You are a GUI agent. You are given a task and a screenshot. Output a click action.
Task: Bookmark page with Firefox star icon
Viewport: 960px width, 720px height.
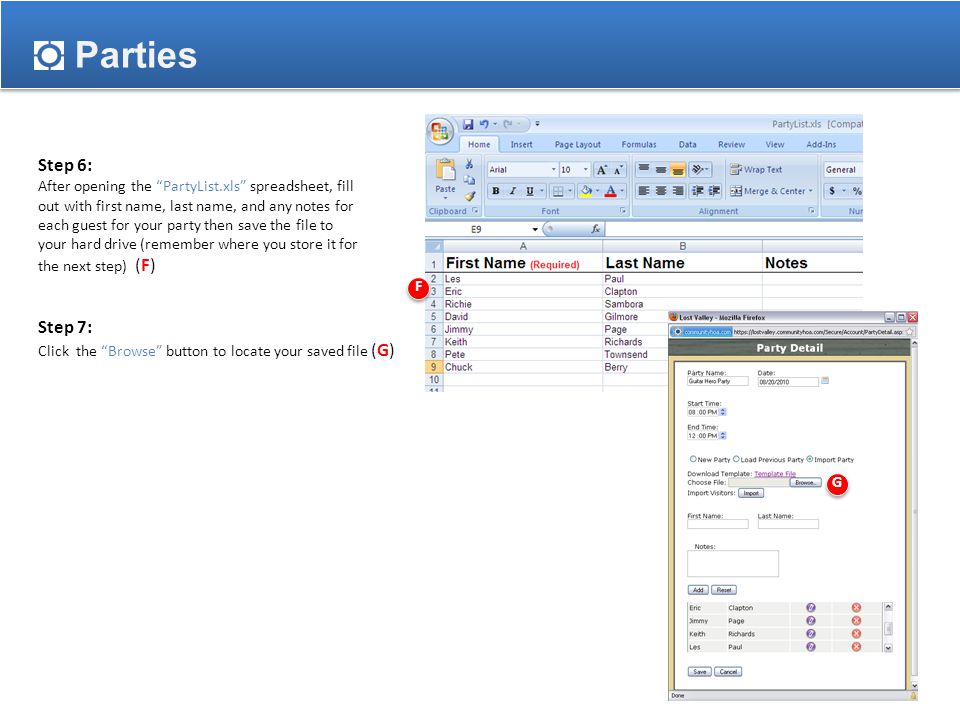click(910, 332)
